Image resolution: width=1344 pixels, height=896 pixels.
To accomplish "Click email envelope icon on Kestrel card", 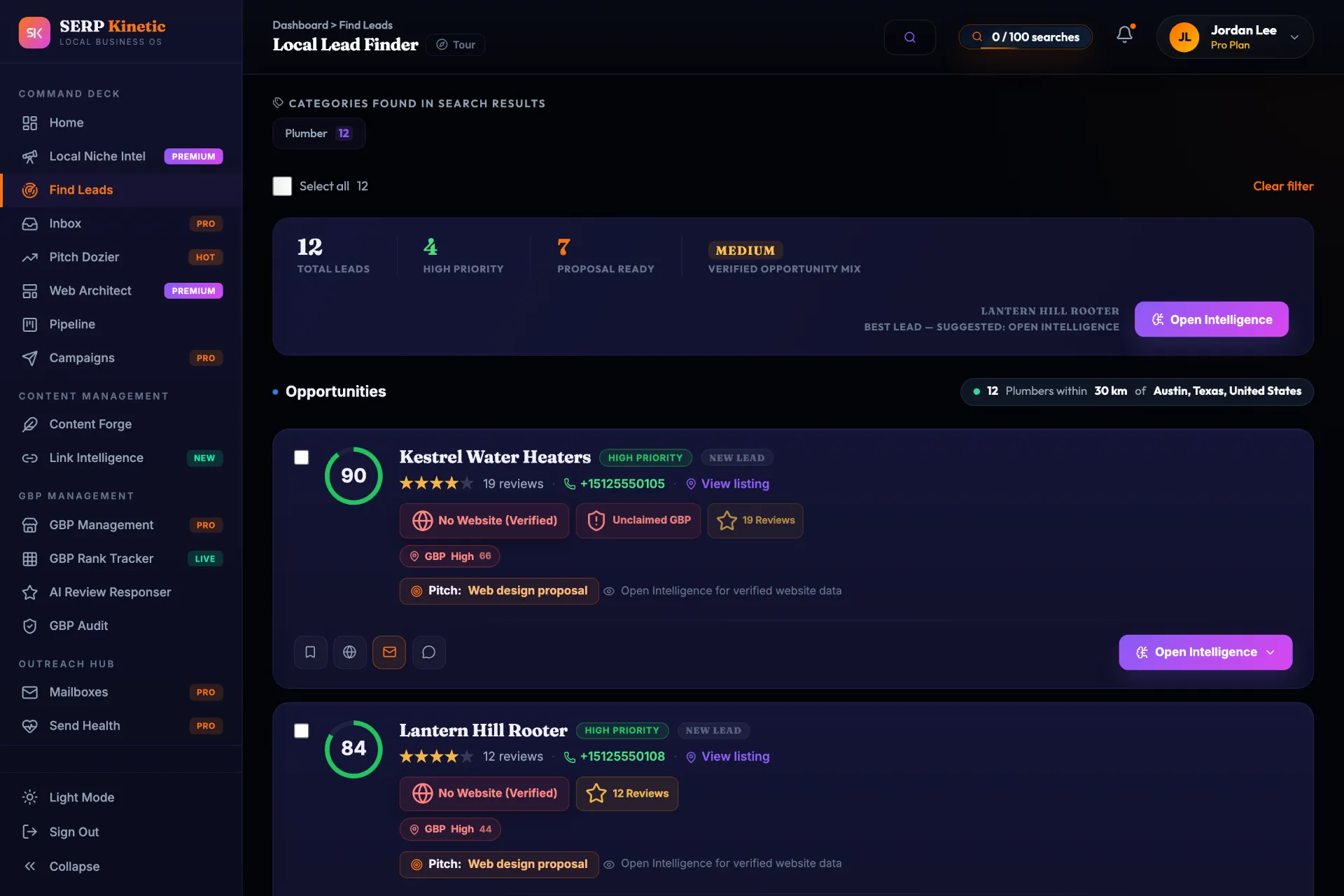I will tap(389, 652).
